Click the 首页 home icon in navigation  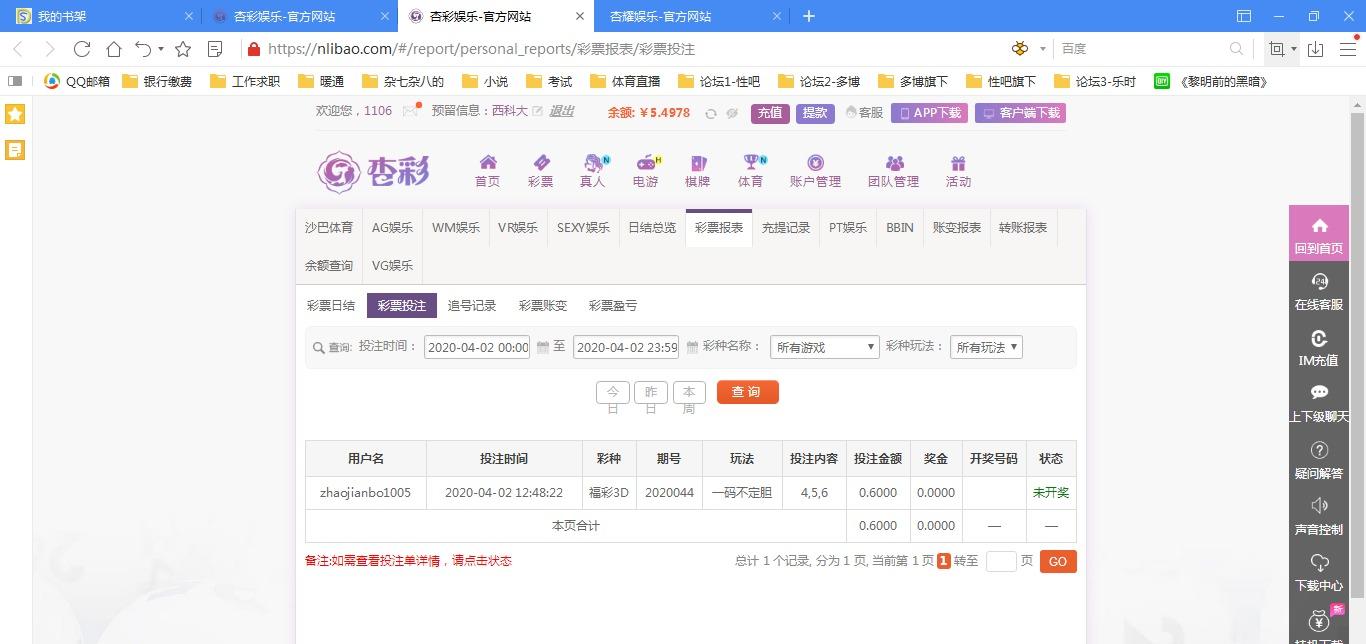487,163
